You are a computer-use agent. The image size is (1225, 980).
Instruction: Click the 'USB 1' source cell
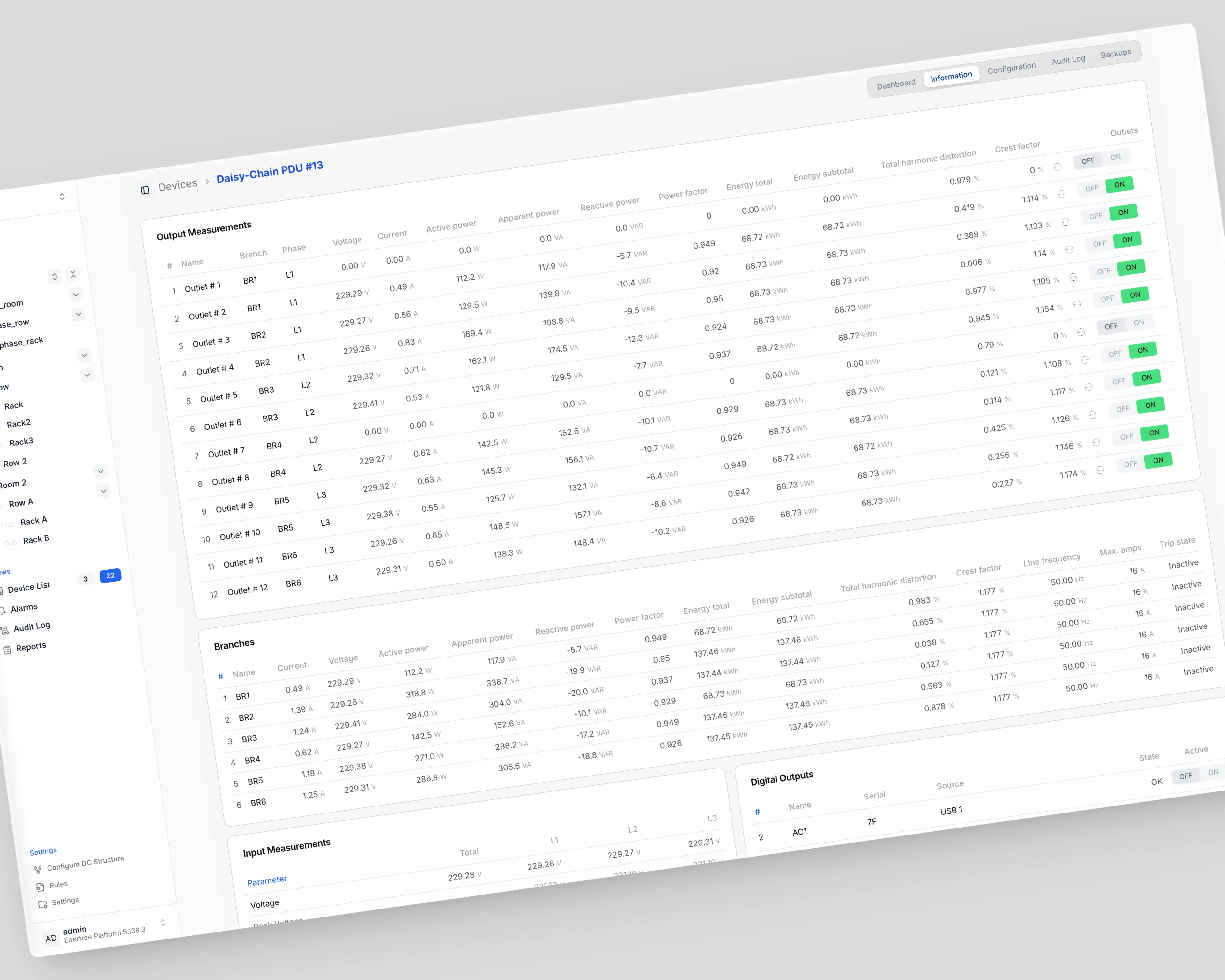pyautogui.click(x=951, y=811)
